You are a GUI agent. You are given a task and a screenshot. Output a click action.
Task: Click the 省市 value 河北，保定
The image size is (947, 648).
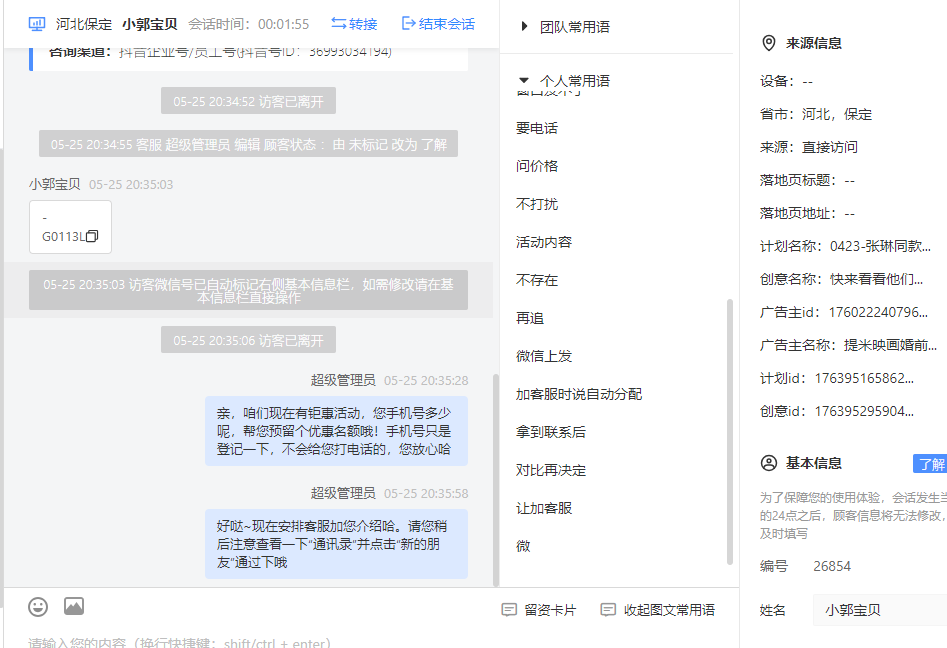(x=837, y=114)
